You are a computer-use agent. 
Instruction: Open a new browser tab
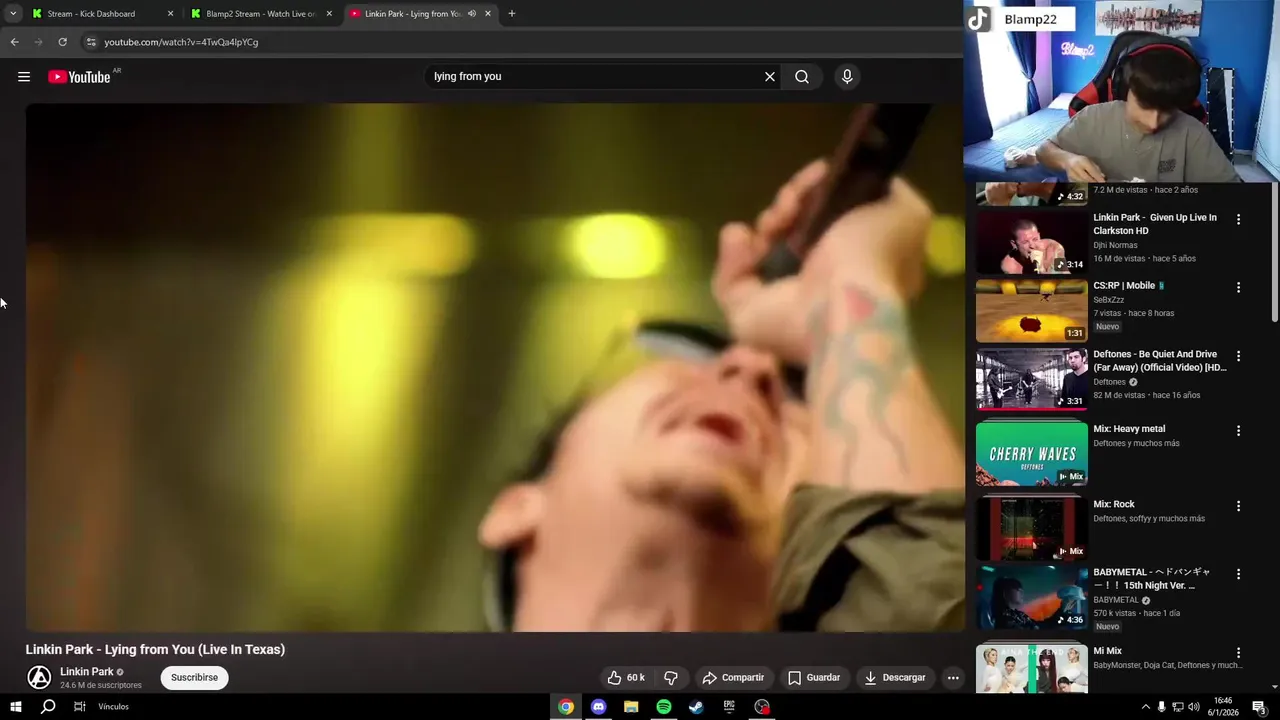pos(512,14)
